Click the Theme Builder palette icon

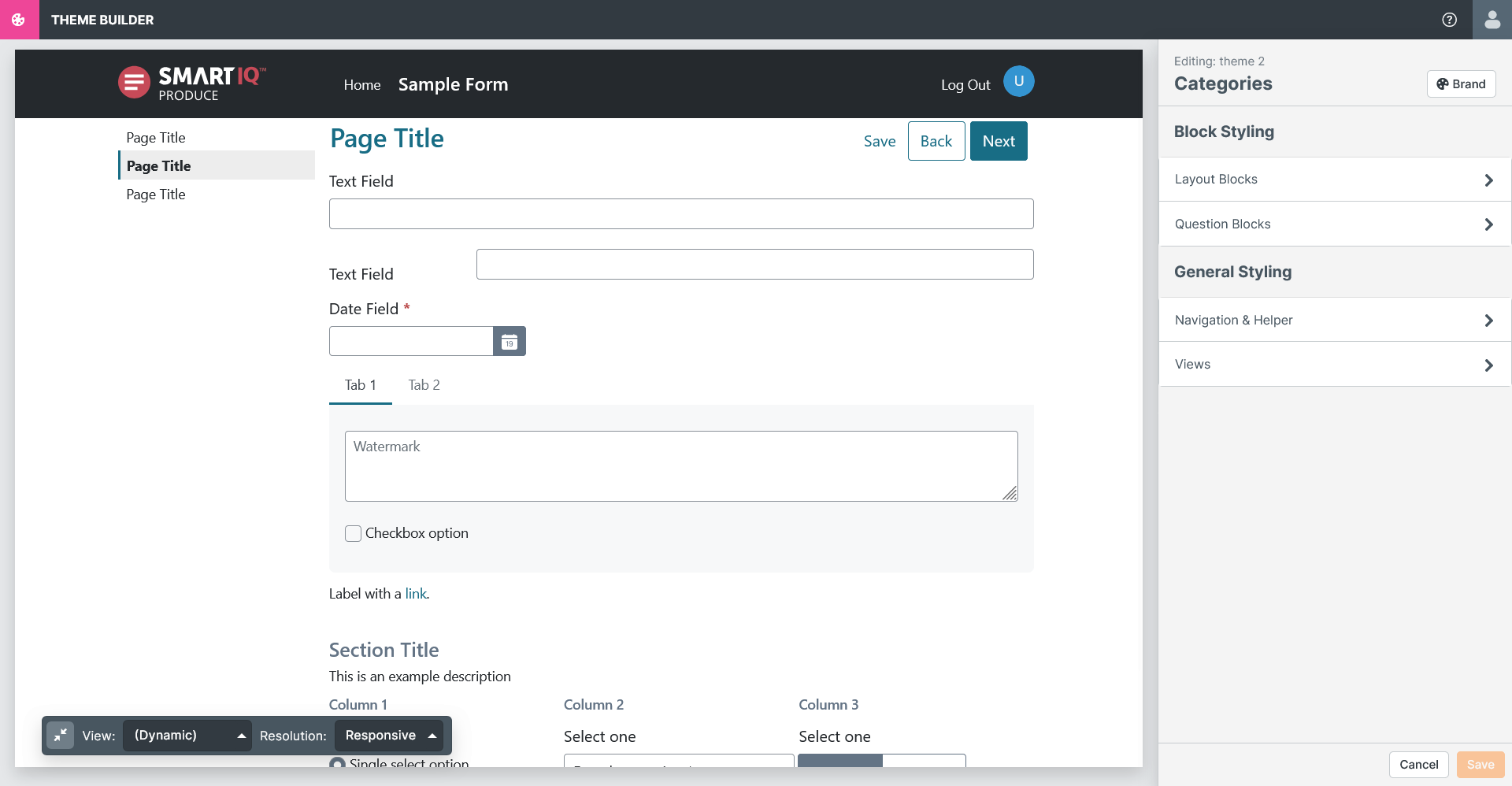point(19,20)
